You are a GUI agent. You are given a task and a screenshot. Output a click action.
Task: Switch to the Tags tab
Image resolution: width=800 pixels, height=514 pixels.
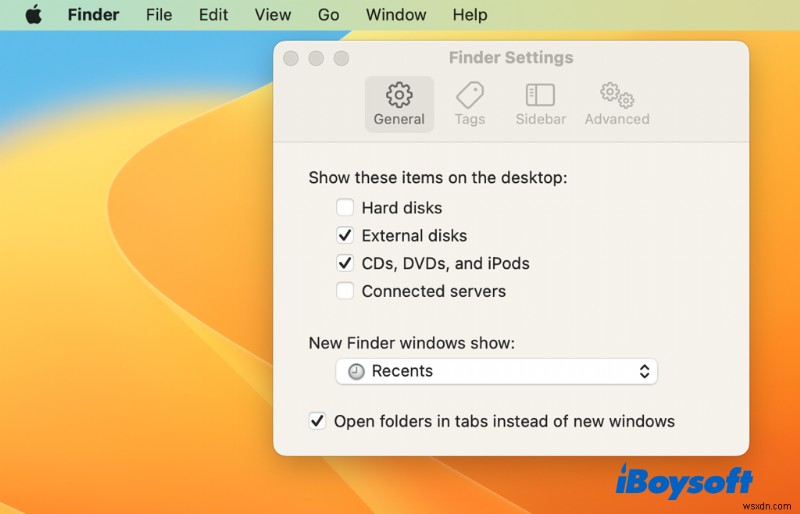tap(470, 104)
